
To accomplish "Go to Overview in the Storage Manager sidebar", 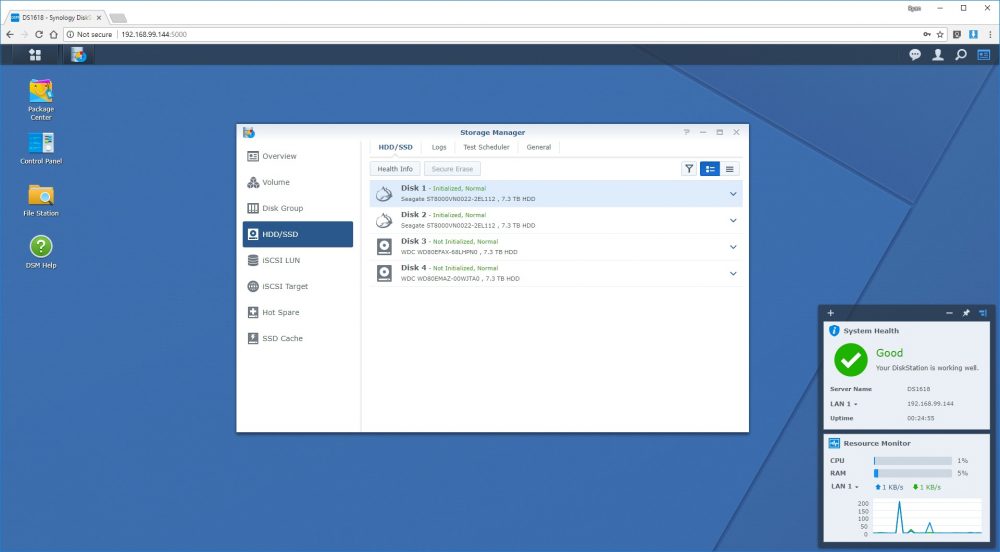I will 298,156.
